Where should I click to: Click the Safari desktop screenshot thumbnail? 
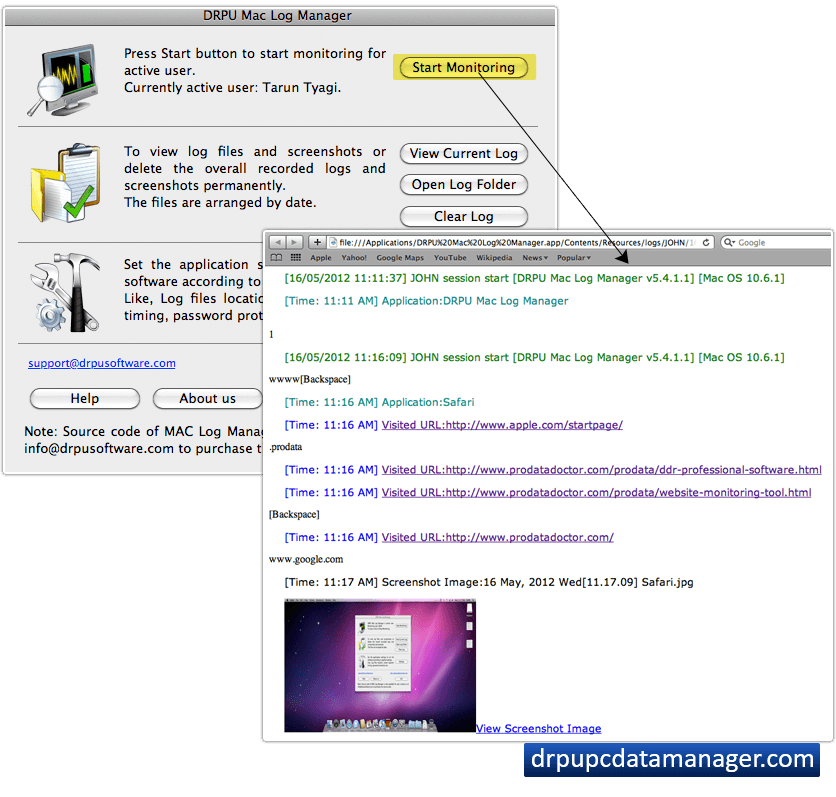coord(380,665)
